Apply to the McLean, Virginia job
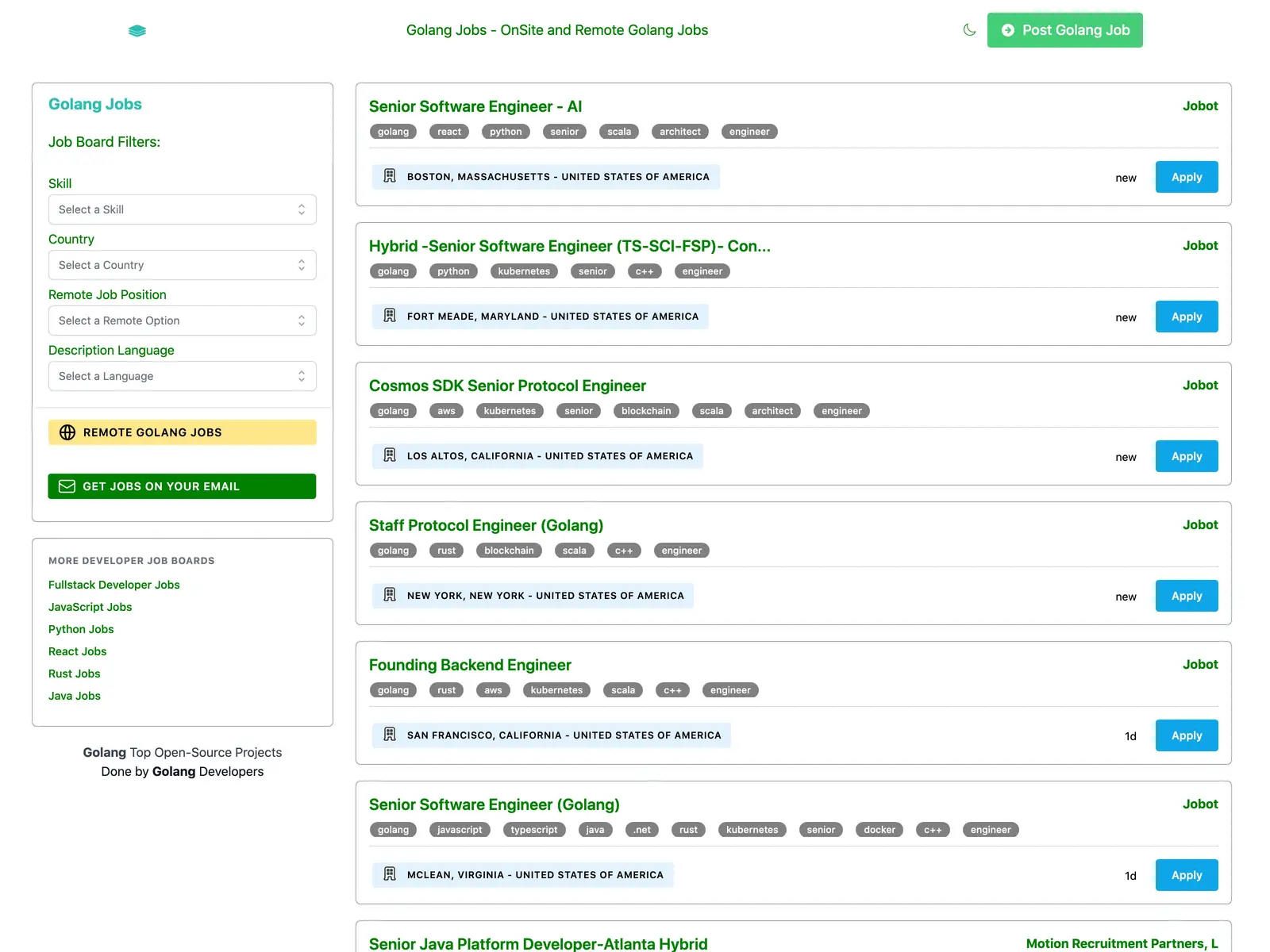Screen dimensions: 1270x952 coord(1187,875)
